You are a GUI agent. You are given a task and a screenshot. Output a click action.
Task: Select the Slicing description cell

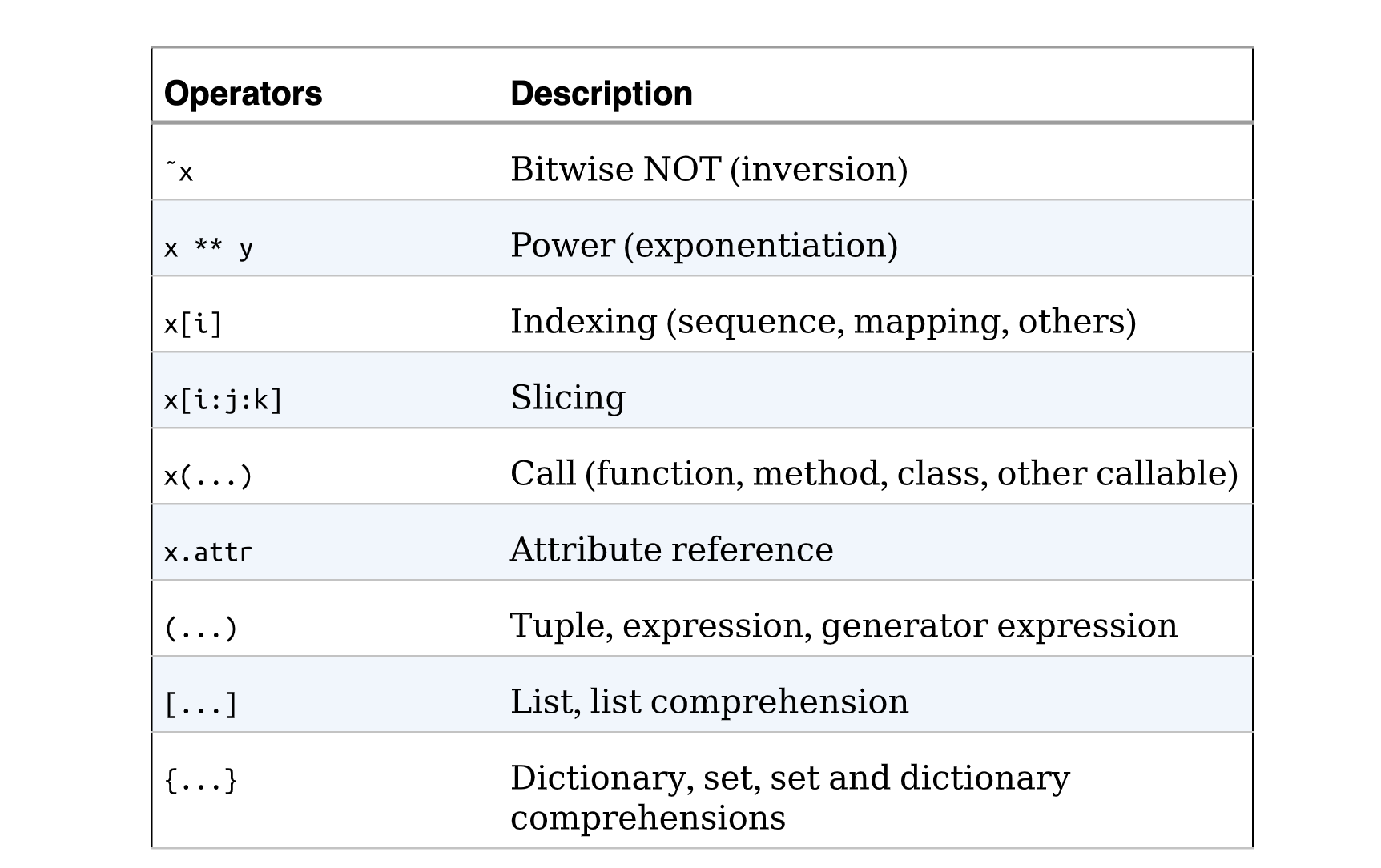pos(567,397)
